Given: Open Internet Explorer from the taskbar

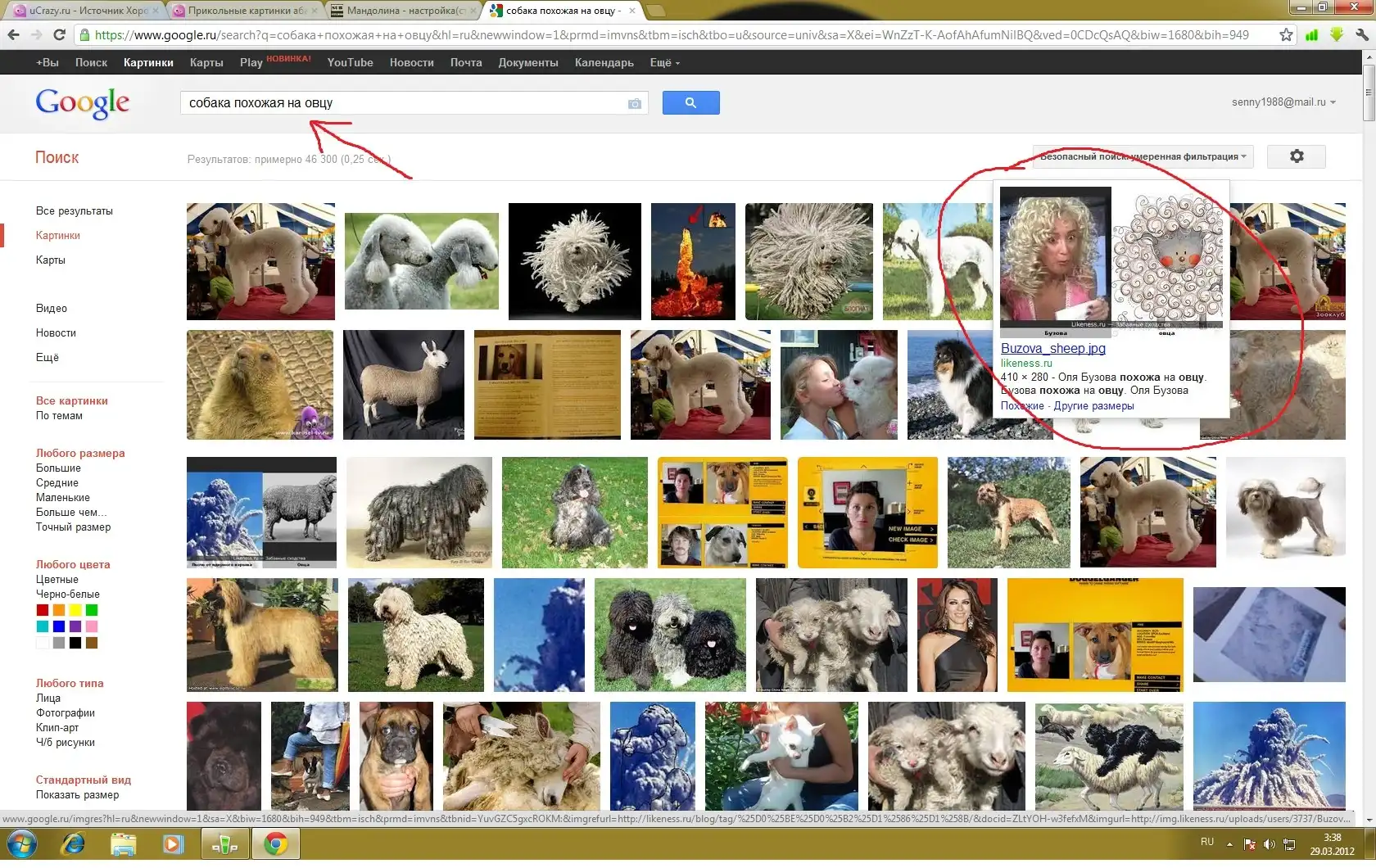Looking at the screenshot, I should [x=74, y=843].
